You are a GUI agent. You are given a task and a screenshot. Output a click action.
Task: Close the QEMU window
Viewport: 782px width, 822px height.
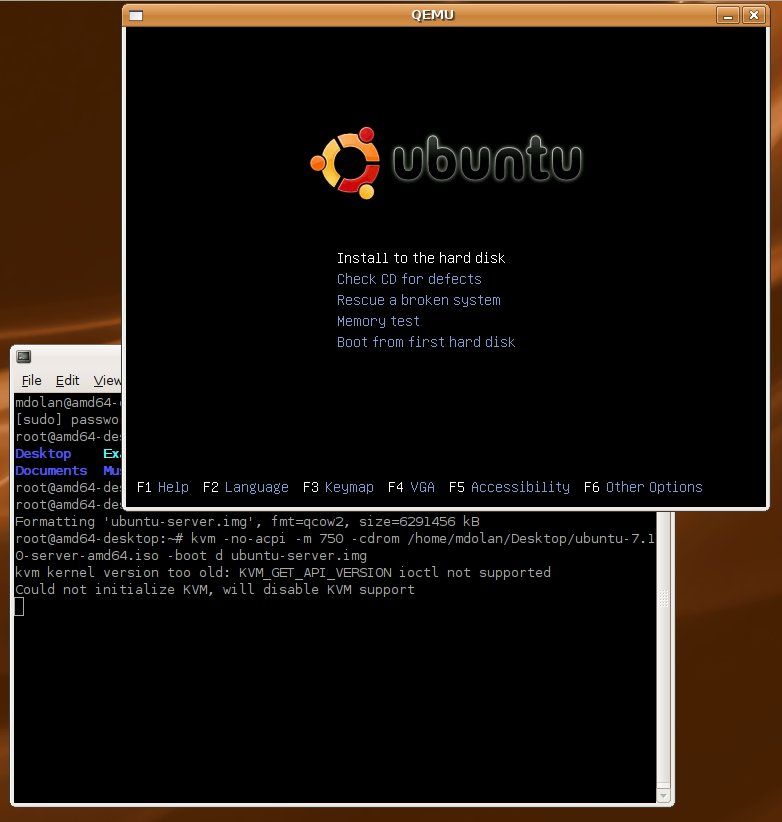coord(754,16)
